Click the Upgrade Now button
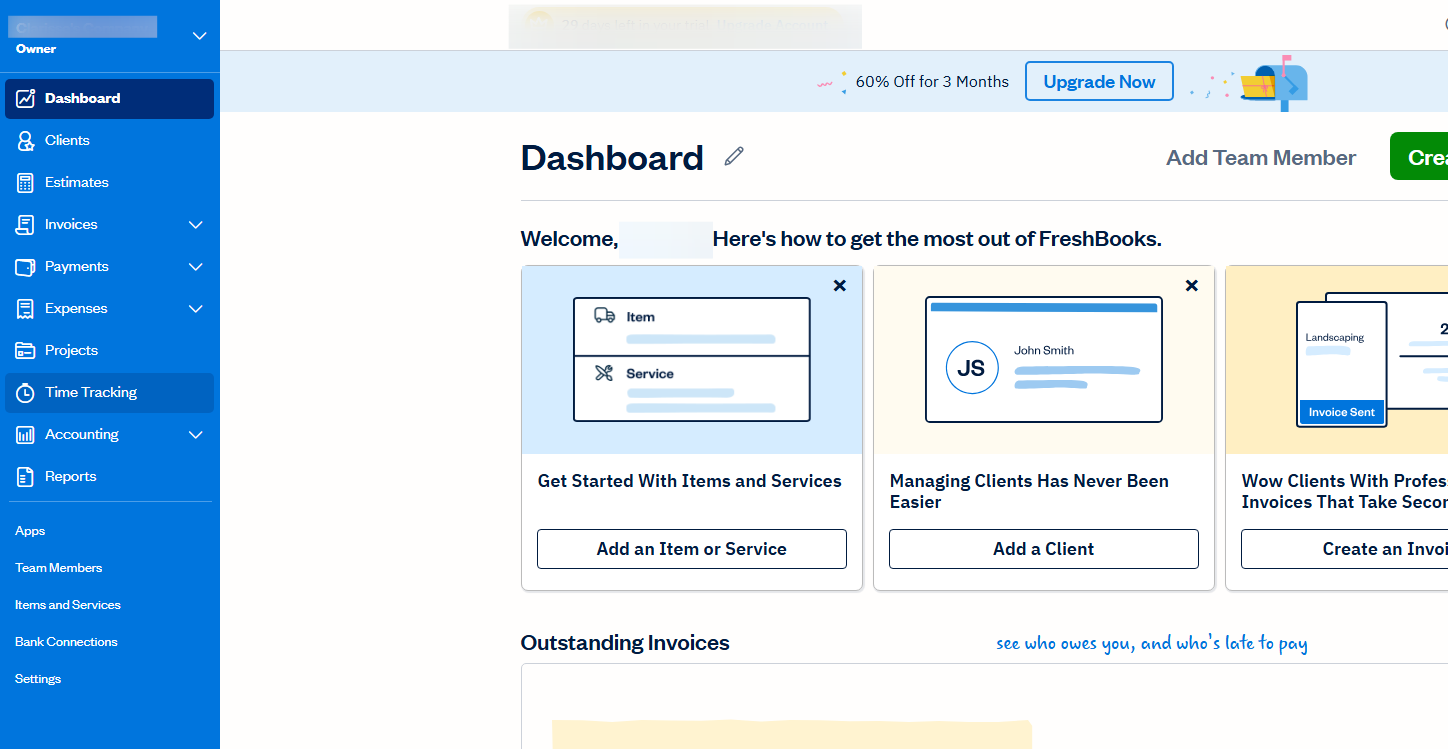Viewport: 1448px width, 749px height. [1099, 82]
